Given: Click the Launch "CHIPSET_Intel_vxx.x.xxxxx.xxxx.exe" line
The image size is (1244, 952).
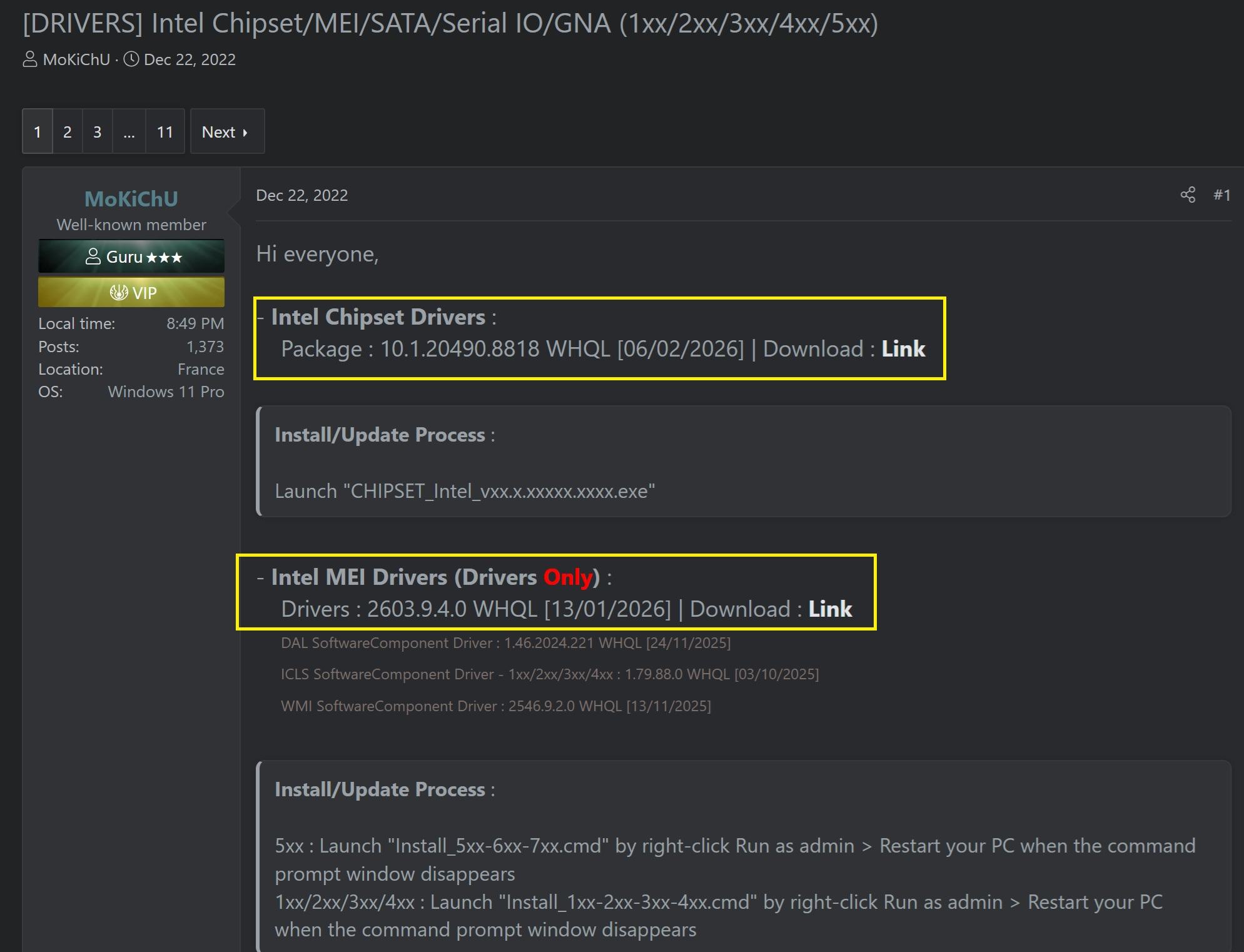Looking at the screenshot, I should [465, 491].
